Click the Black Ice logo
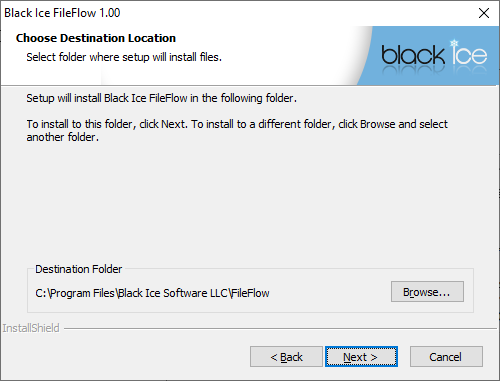Image resolution: width=500 pixels, height=381 pixels. [x=434, y=53]
